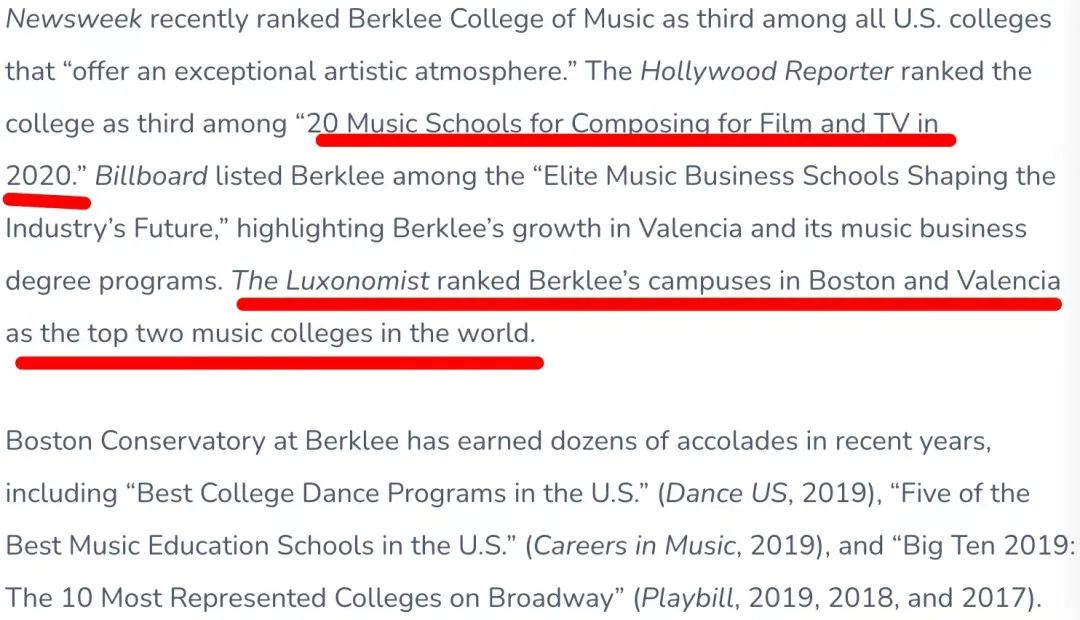Click the underlined 2020 text
Image resolution: width=1080 pixels, height=620 pixels.
38,176
